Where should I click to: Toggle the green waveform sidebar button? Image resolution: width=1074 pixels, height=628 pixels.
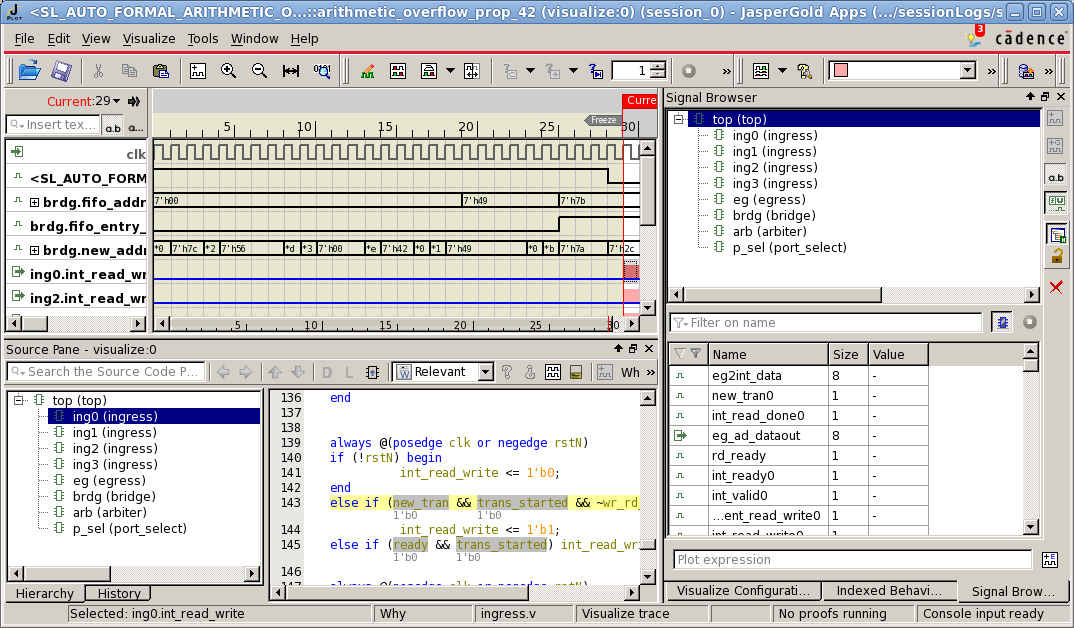point(1056,202)
